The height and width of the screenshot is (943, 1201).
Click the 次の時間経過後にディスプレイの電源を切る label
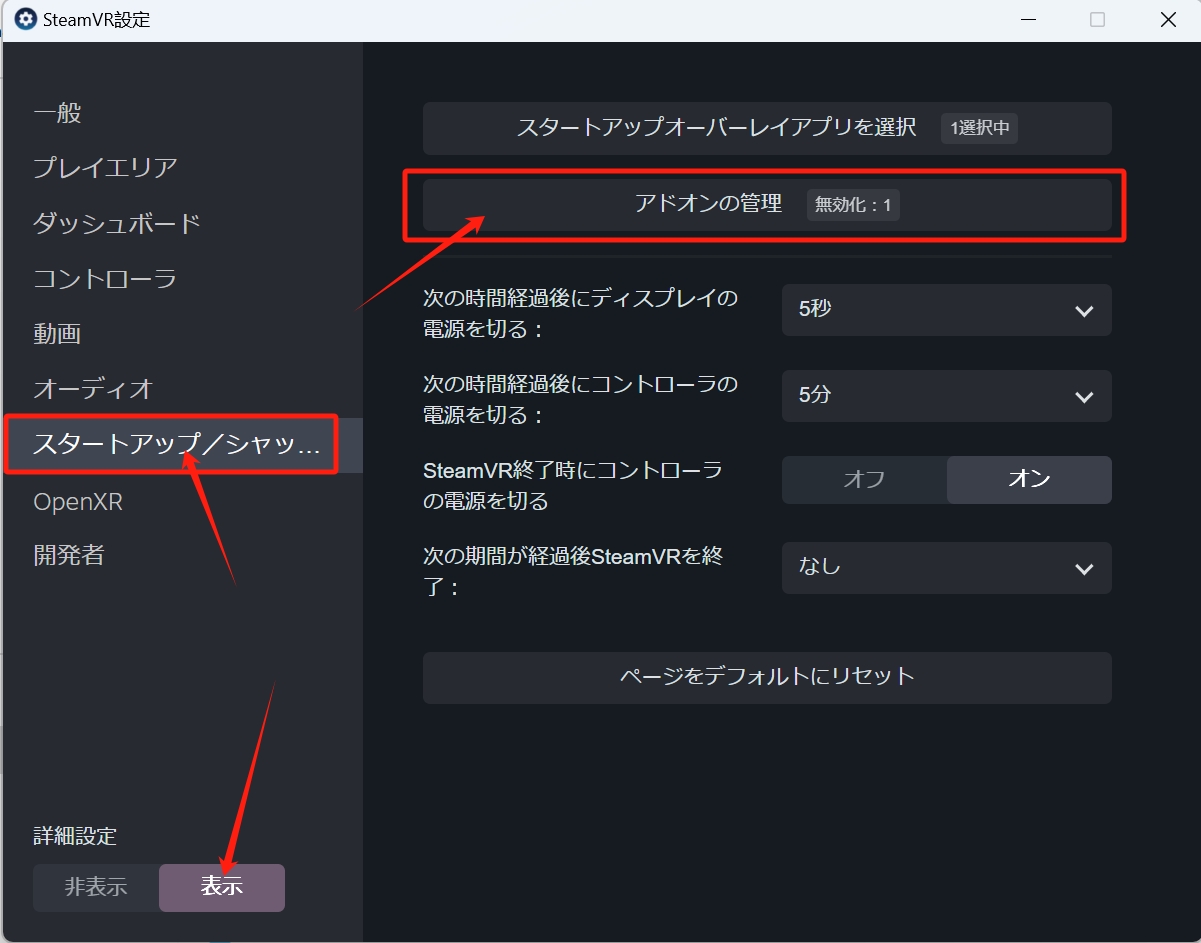[581, 313]
